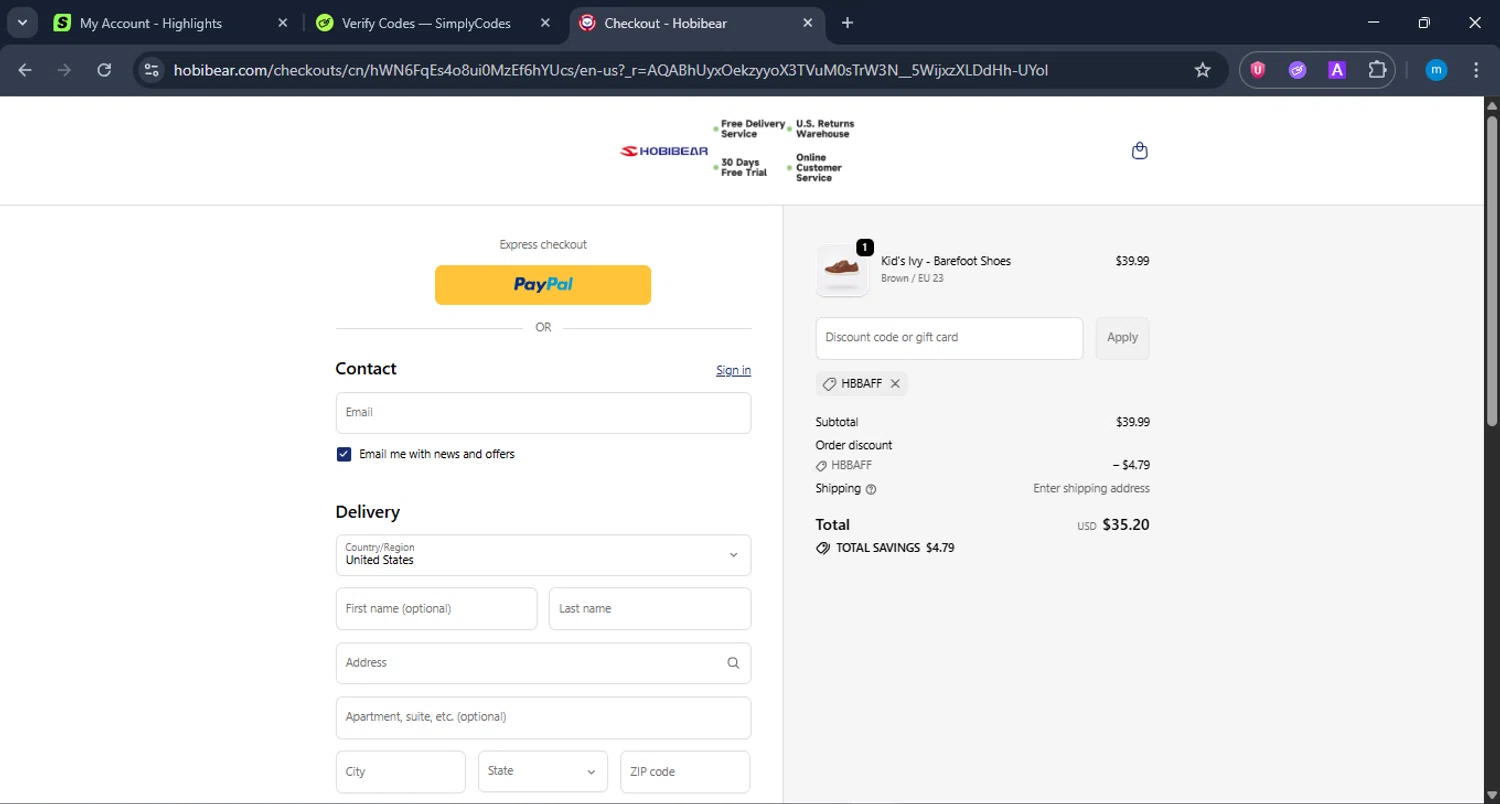
Task: Open the browser Extensions puzzle icon
Action: [1377, 70]
